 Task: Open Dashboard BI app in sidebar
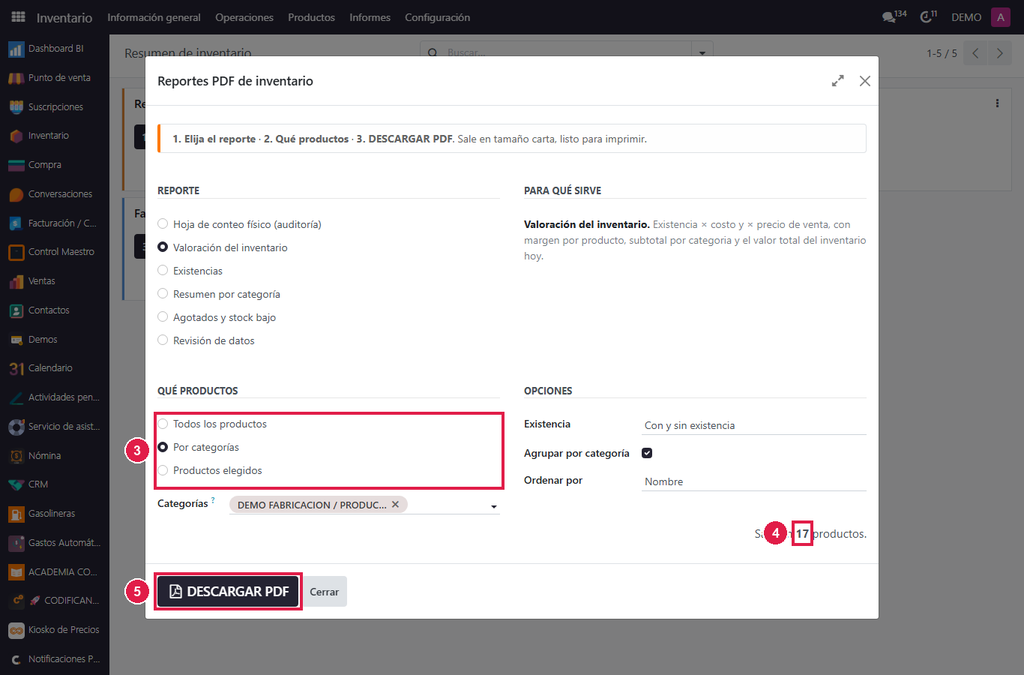pos(55,48)
